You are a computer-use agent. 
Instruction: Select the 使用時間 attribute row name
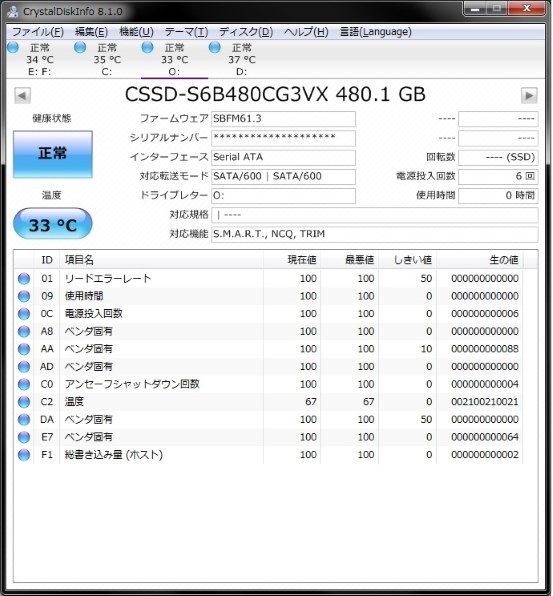84,296
